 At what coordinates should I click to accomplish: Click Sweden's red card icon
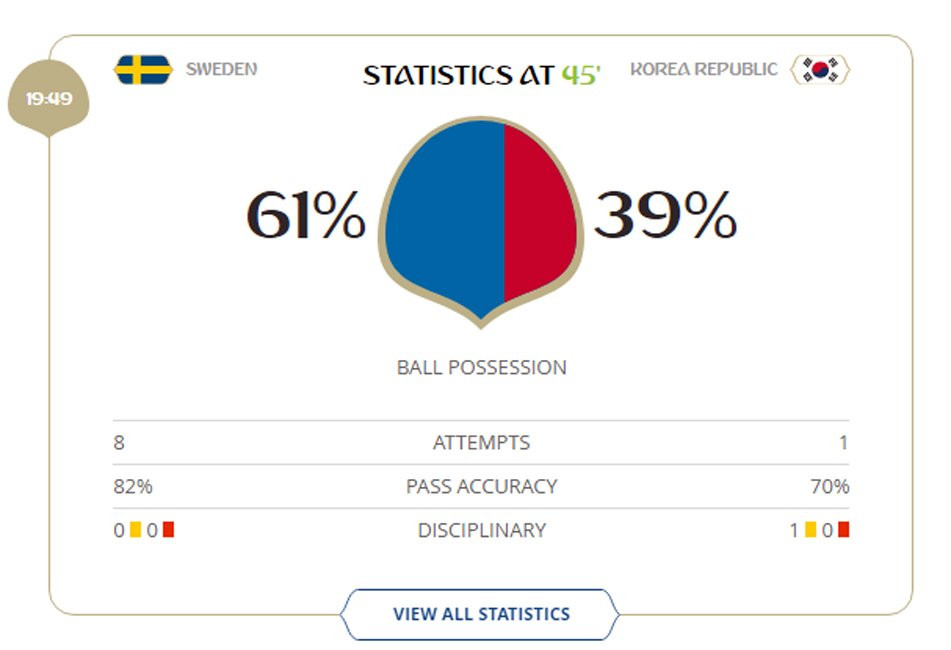click(x=168, y=530)
